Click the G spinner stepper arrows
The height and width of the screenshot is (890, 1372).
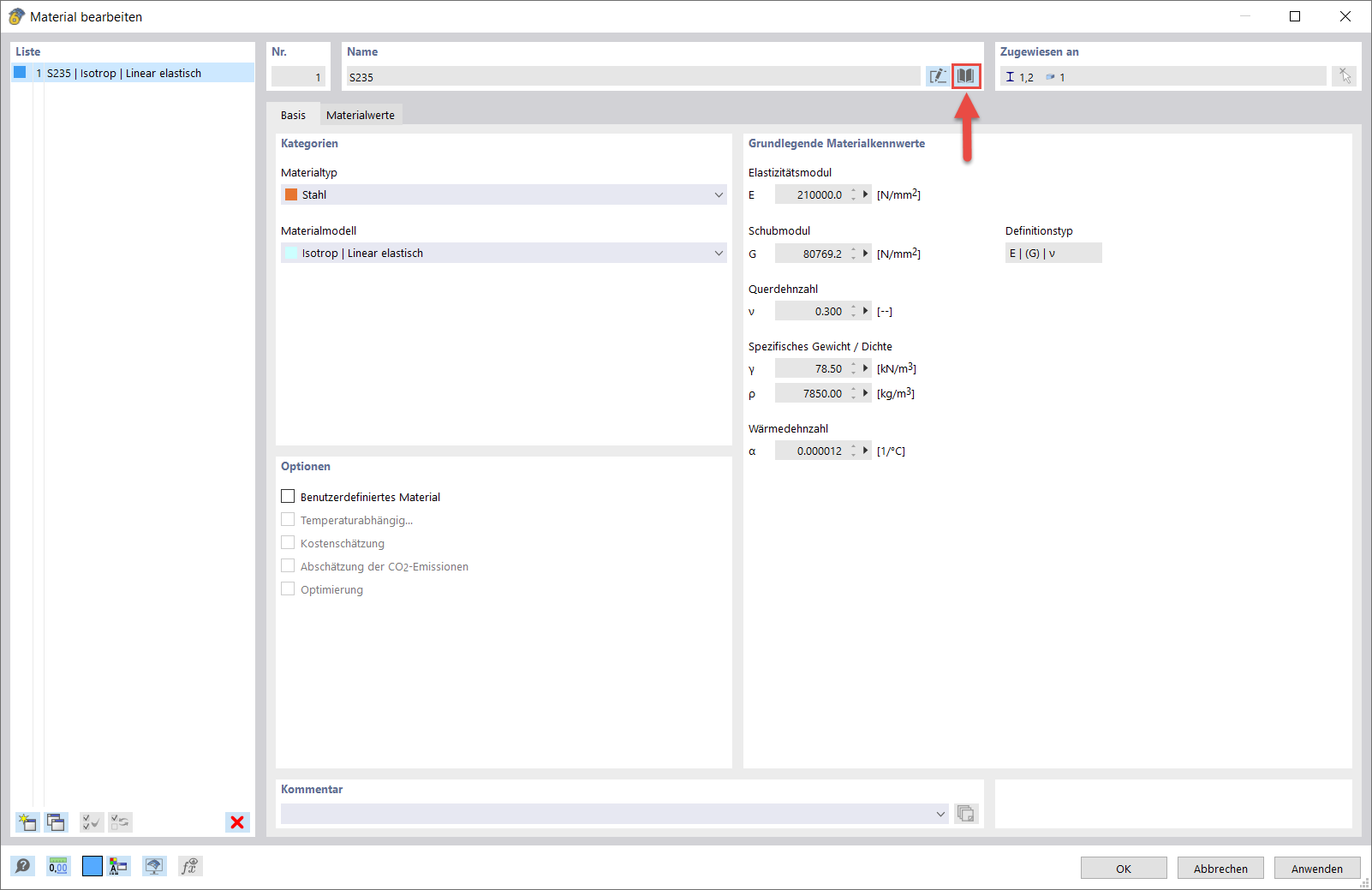854,254
